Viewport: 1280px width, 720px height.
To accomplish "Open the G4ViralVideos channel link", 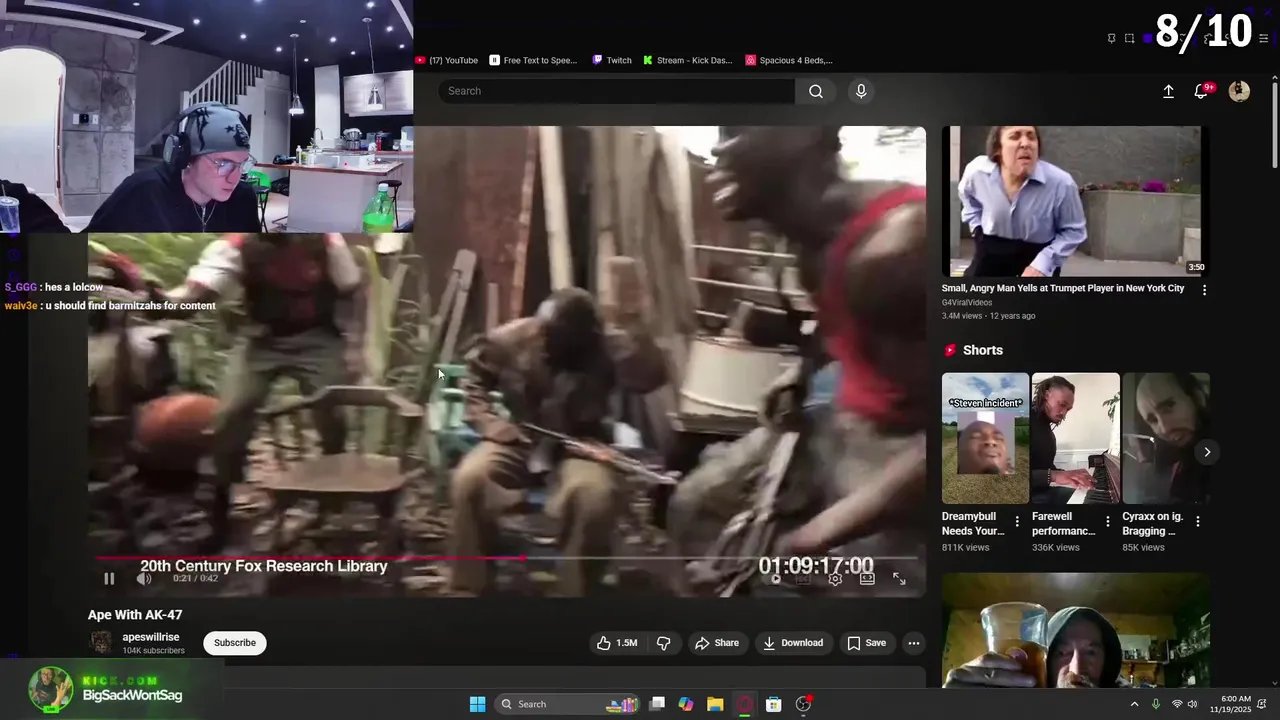I will click(x=967, y=302).
